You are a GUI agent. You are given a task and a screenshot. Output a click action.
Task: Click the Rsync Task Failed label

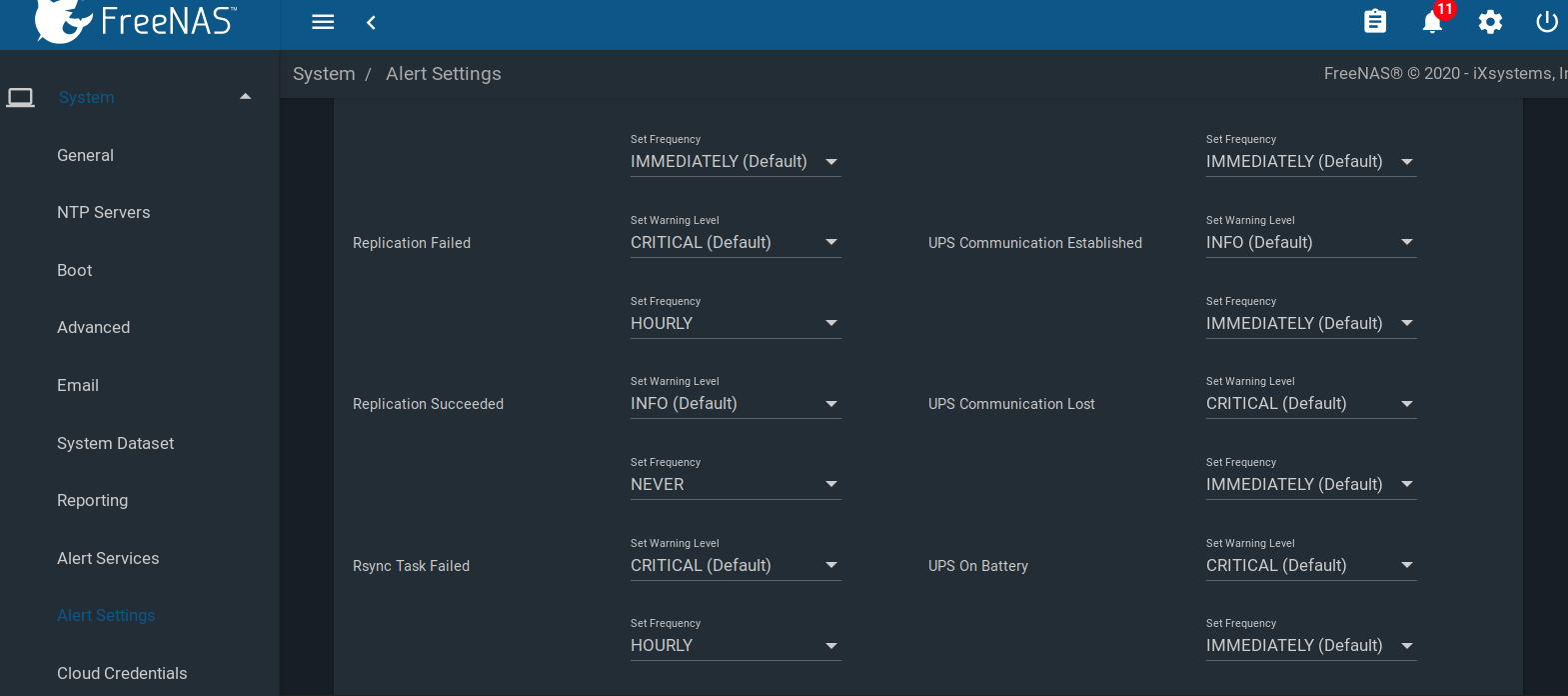(411, 566)
